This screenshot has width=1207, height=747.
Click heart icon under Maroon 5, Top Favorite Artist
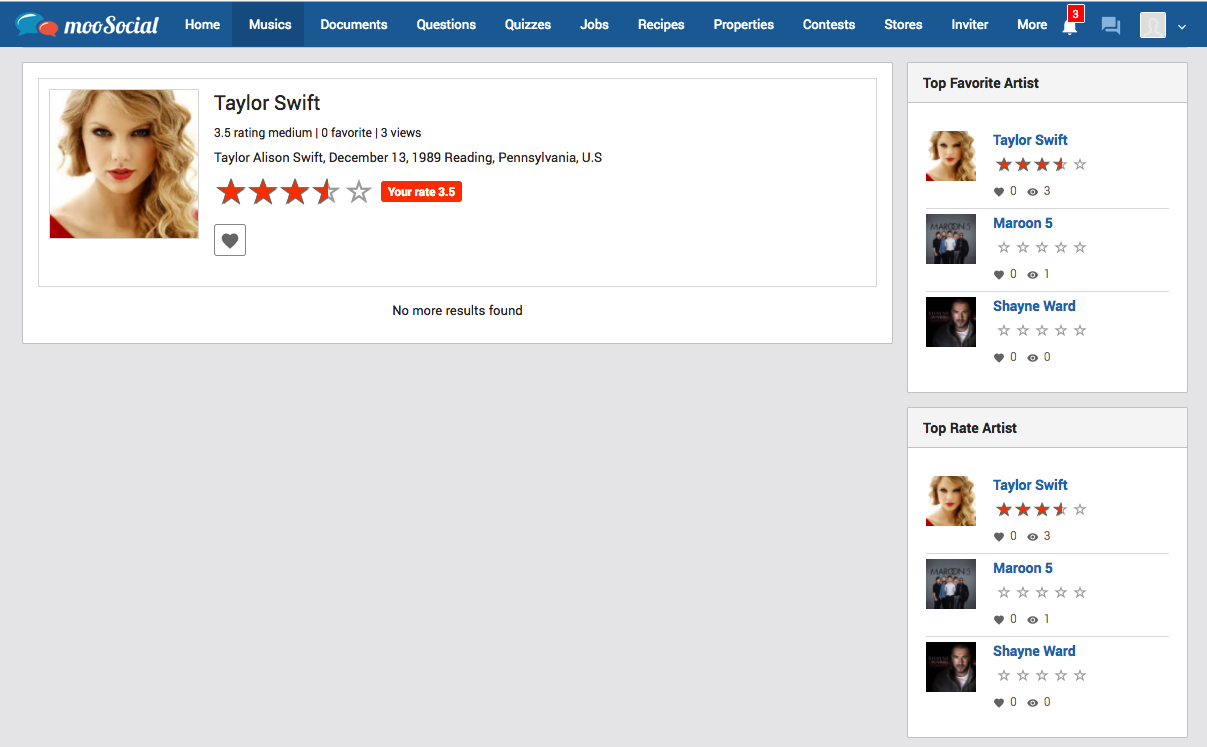pos(999,275)
